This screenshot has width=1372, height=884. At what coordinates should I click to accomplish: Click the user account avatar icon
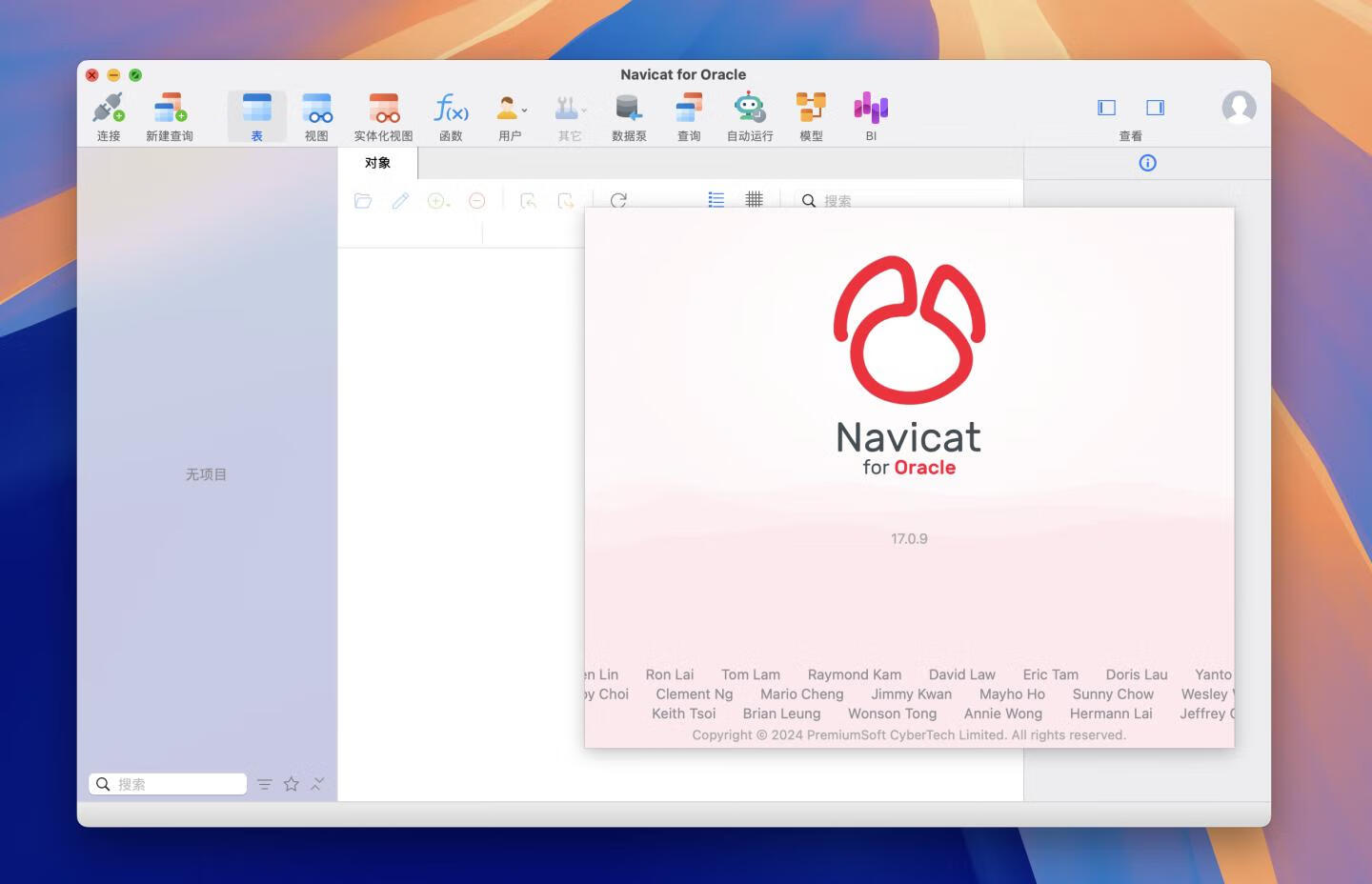click(x=1239, y=108)
